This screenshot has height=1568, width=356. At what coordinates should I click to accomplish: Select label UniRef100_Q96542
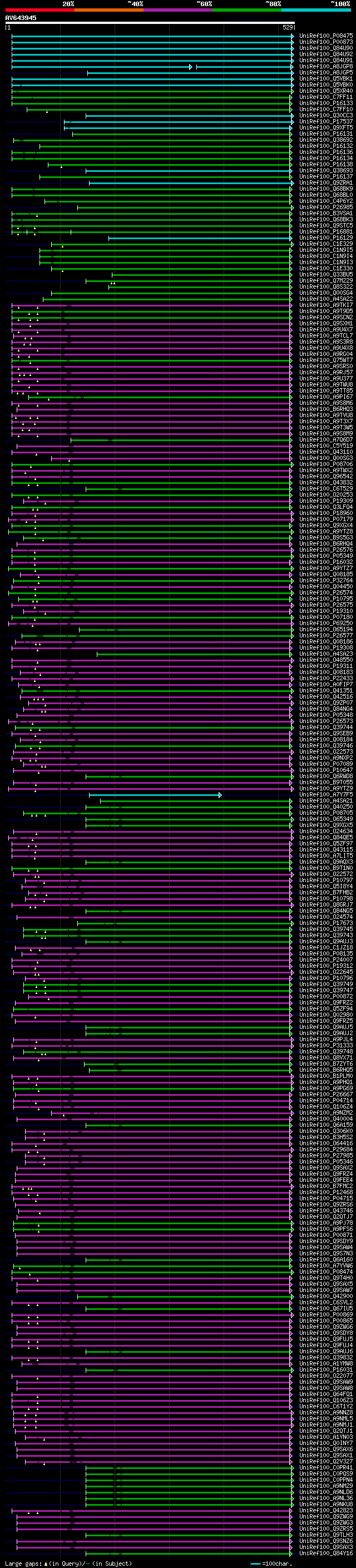[x=326, y=476]
